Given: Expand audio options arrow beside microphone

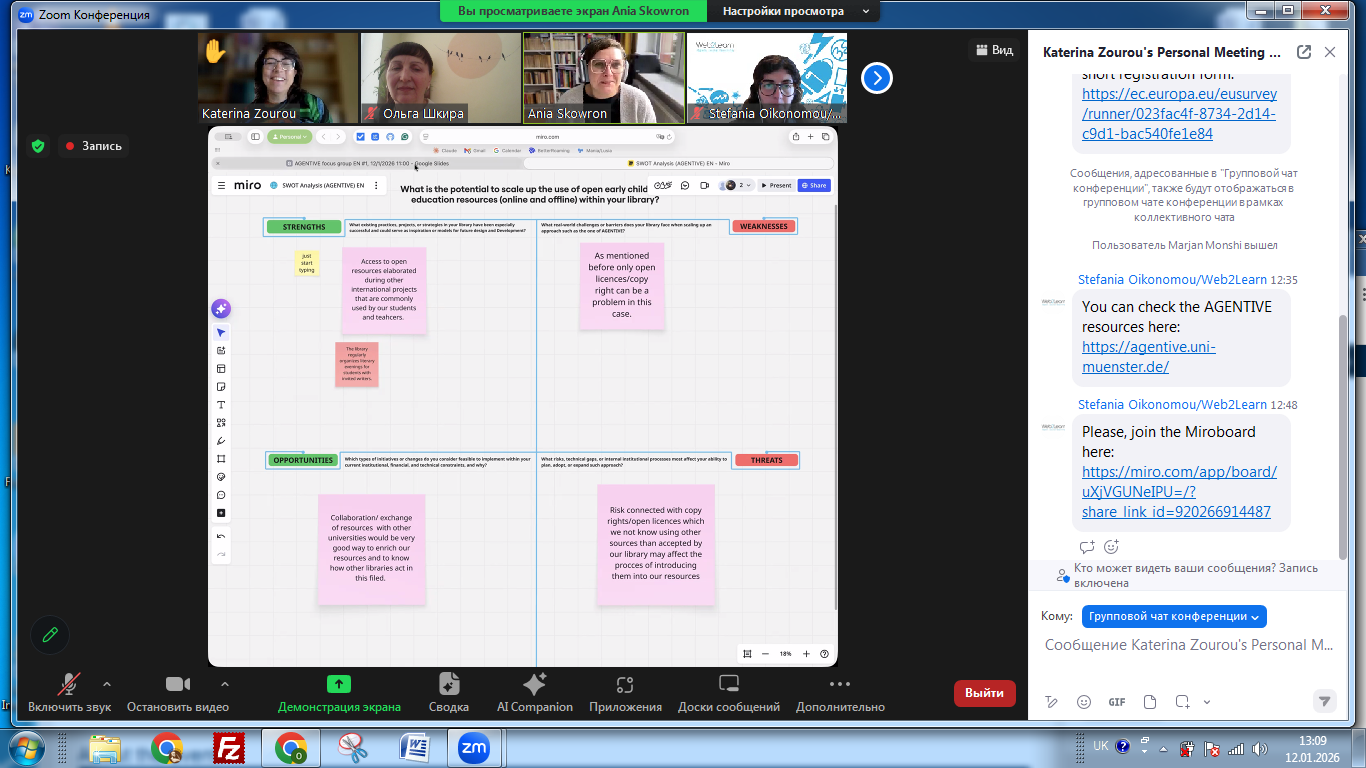Looking at the screenshot, I should (x=107, y=684).
